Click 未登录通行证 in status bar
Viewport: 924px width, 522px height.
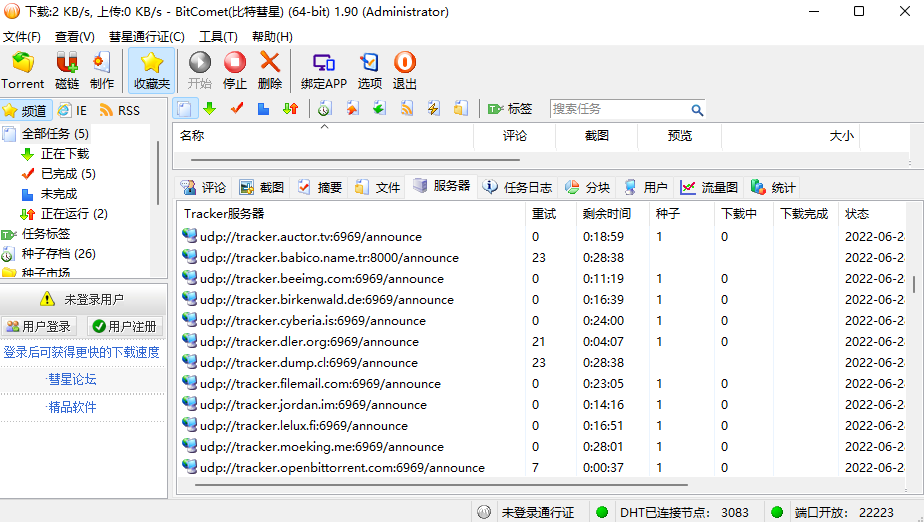(x=537, y=513)
